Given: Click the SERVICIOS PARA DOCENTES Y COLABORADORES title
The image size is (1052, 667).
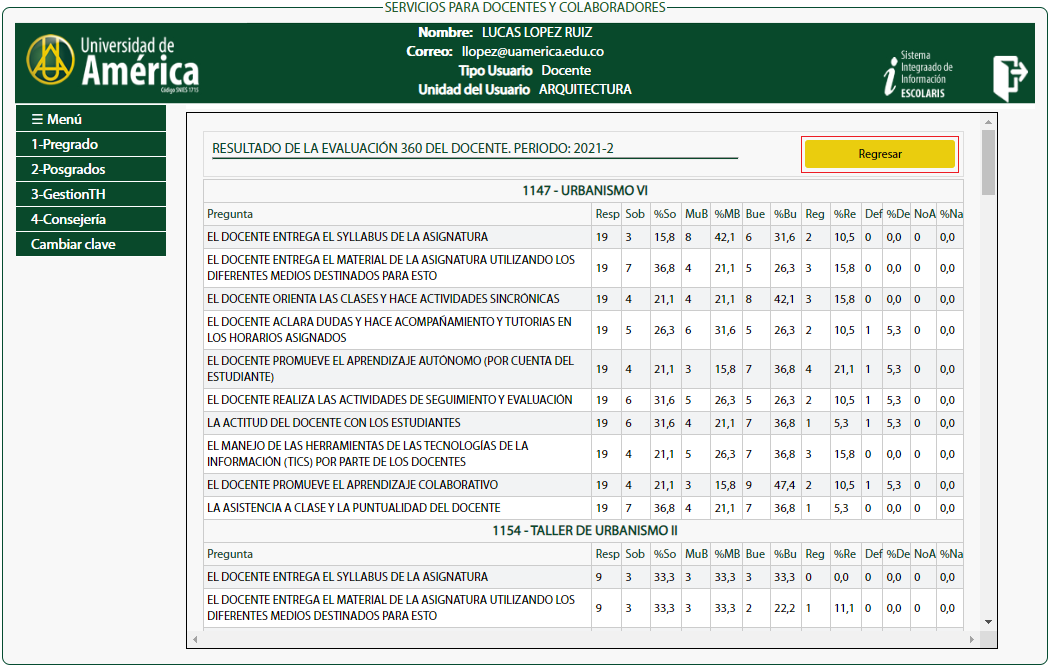Looking at the screenshot, I should (x=525, y=7).
